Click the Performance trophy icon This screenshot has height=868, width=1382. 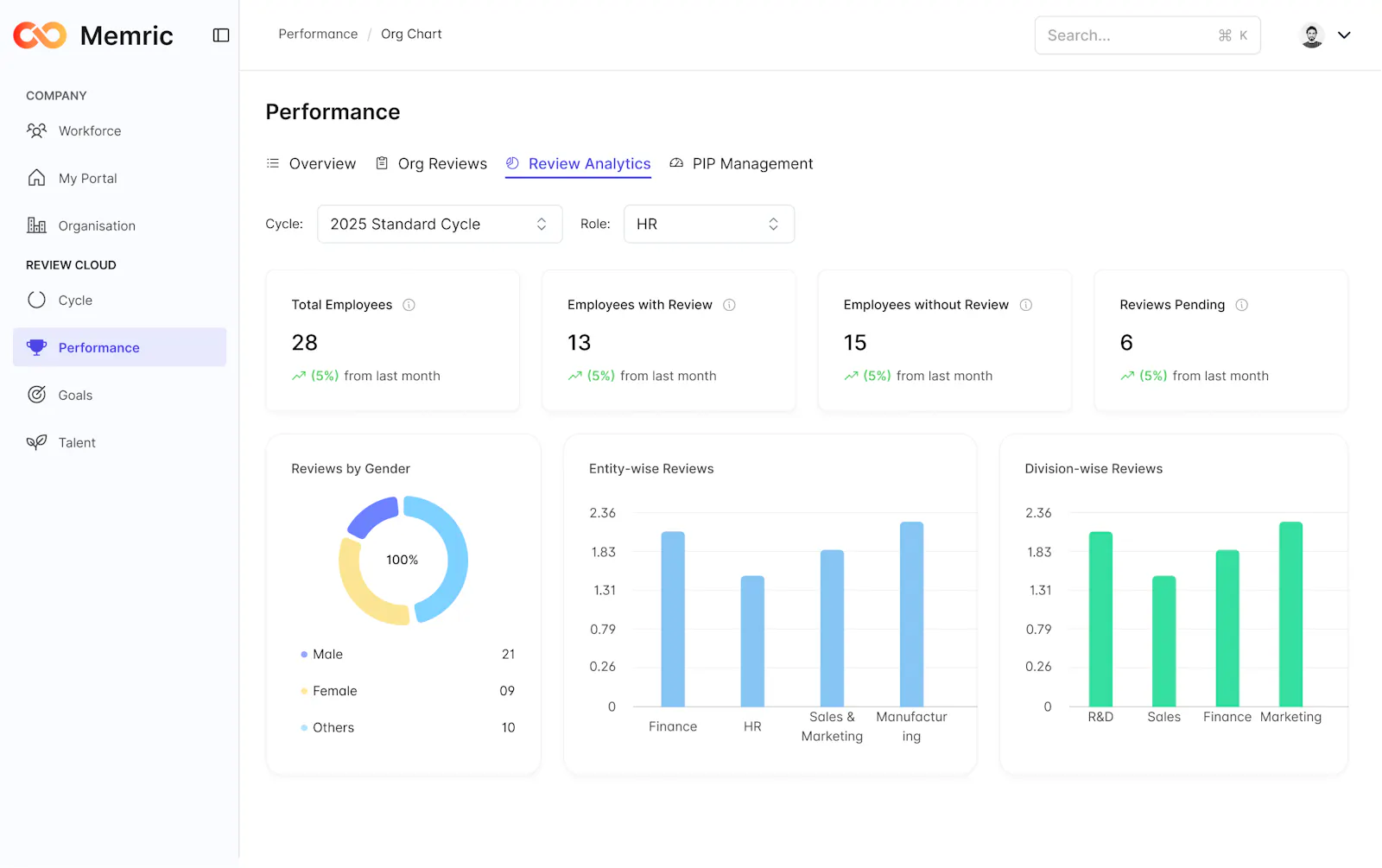pos(36,347)
